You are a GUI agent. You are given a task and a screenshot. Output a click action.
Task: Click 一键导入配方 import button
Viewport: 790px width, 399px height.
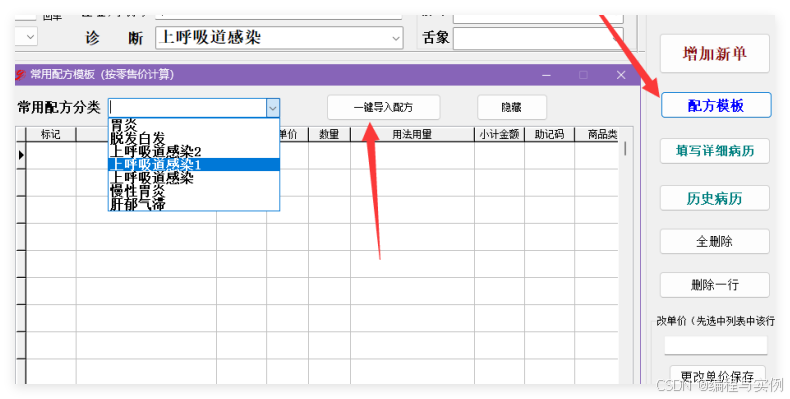383,107
